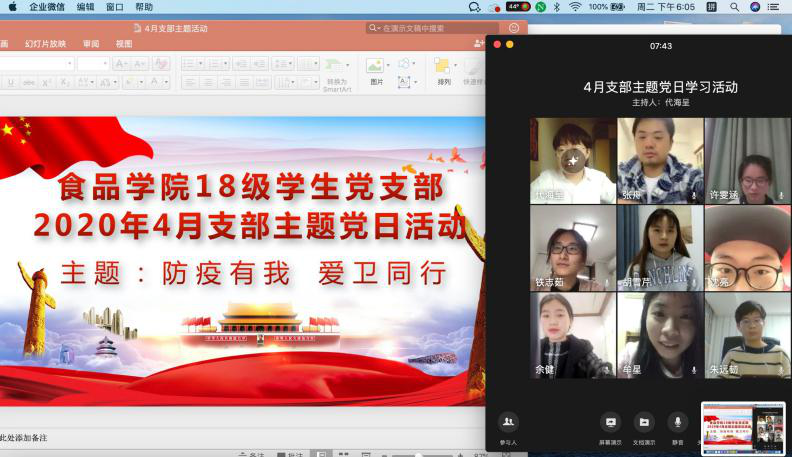Viewport: 792px width, 457px height.
Task: Open the 参与人 participants panel
Action: tap(508, 424)
